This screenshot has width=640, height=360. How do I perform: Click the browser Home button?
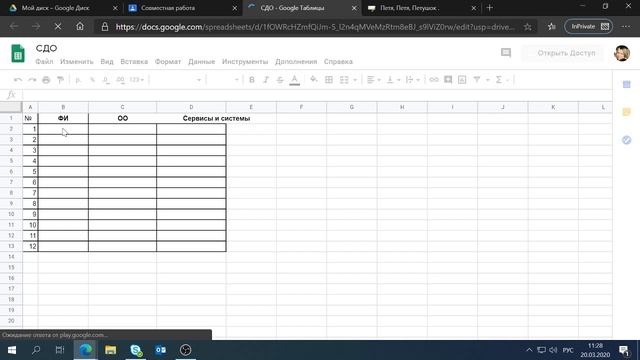tap(80, 27)
